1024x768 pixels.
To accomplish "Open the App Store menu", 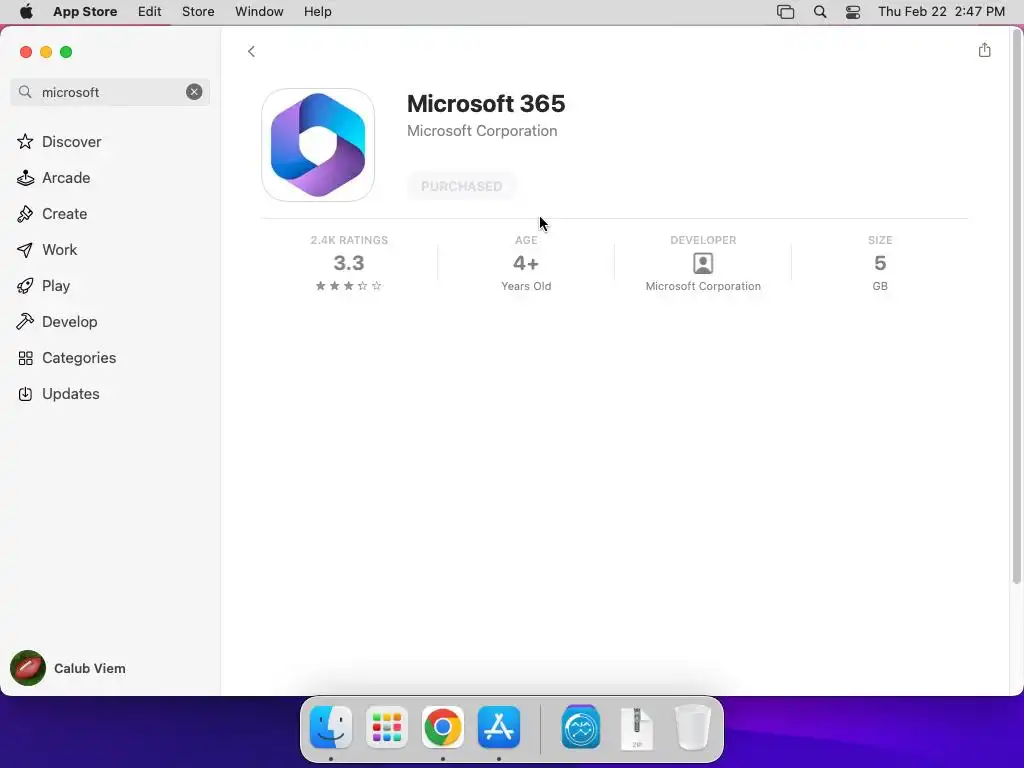I will tap(85, 12).
